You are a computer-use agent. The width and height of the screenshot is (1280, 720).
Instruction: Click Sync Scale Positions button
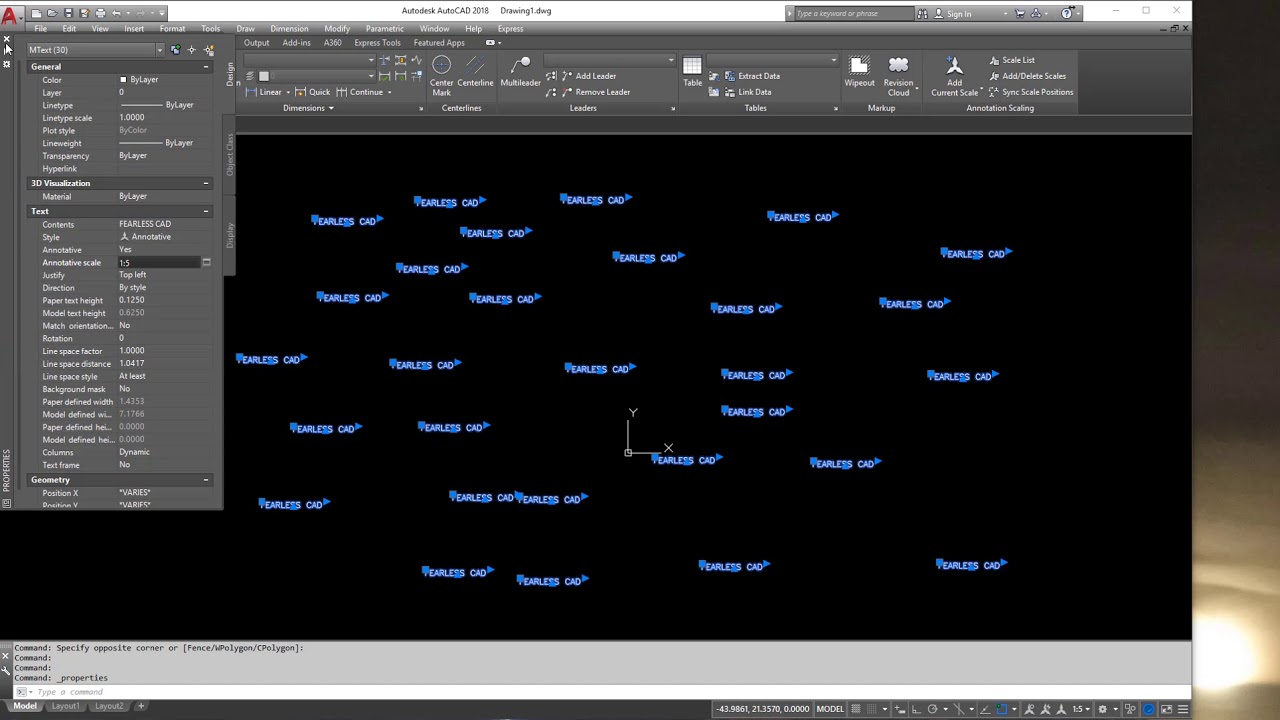pos(1030,92)
